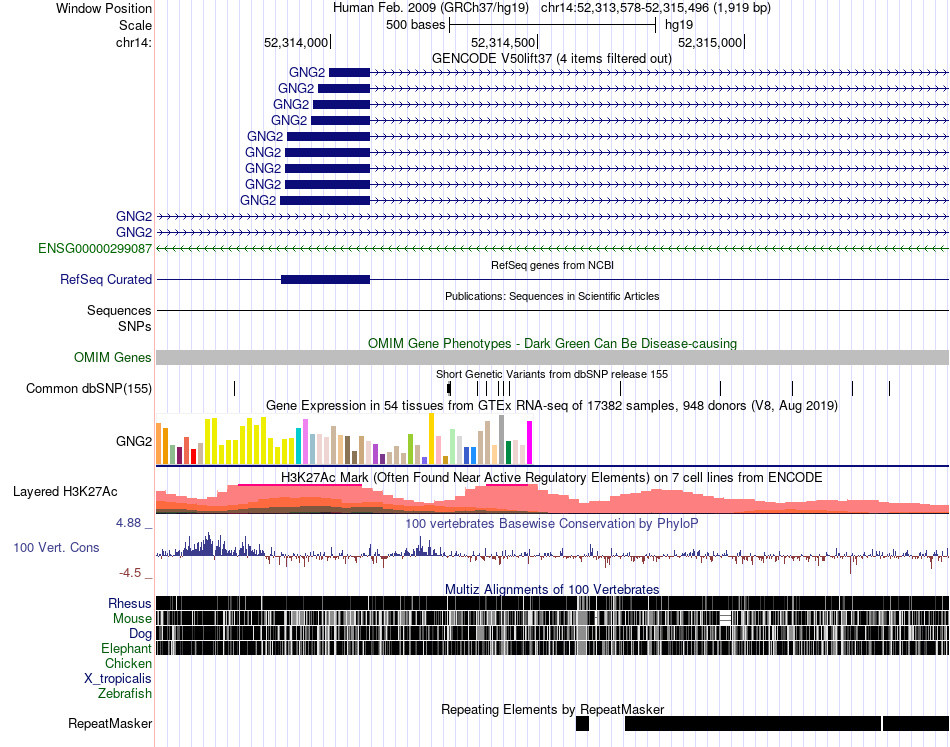Click the Elephant alignment row label
This screenshot has height=747, width=950.
127,648
